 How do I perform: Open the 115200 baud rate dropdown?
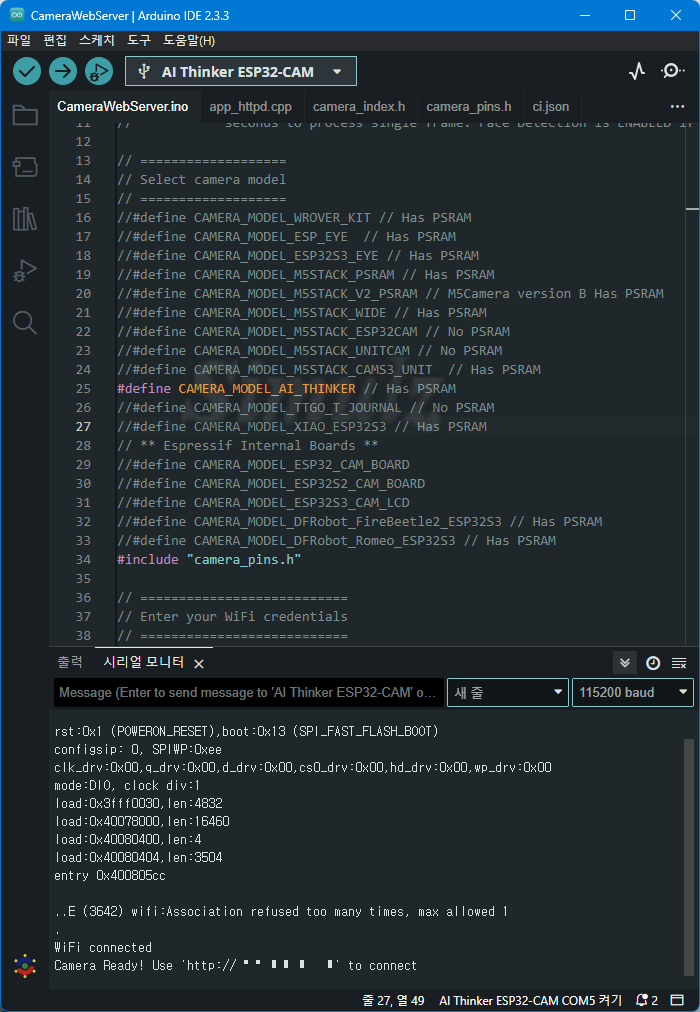[x=633, y=693]
